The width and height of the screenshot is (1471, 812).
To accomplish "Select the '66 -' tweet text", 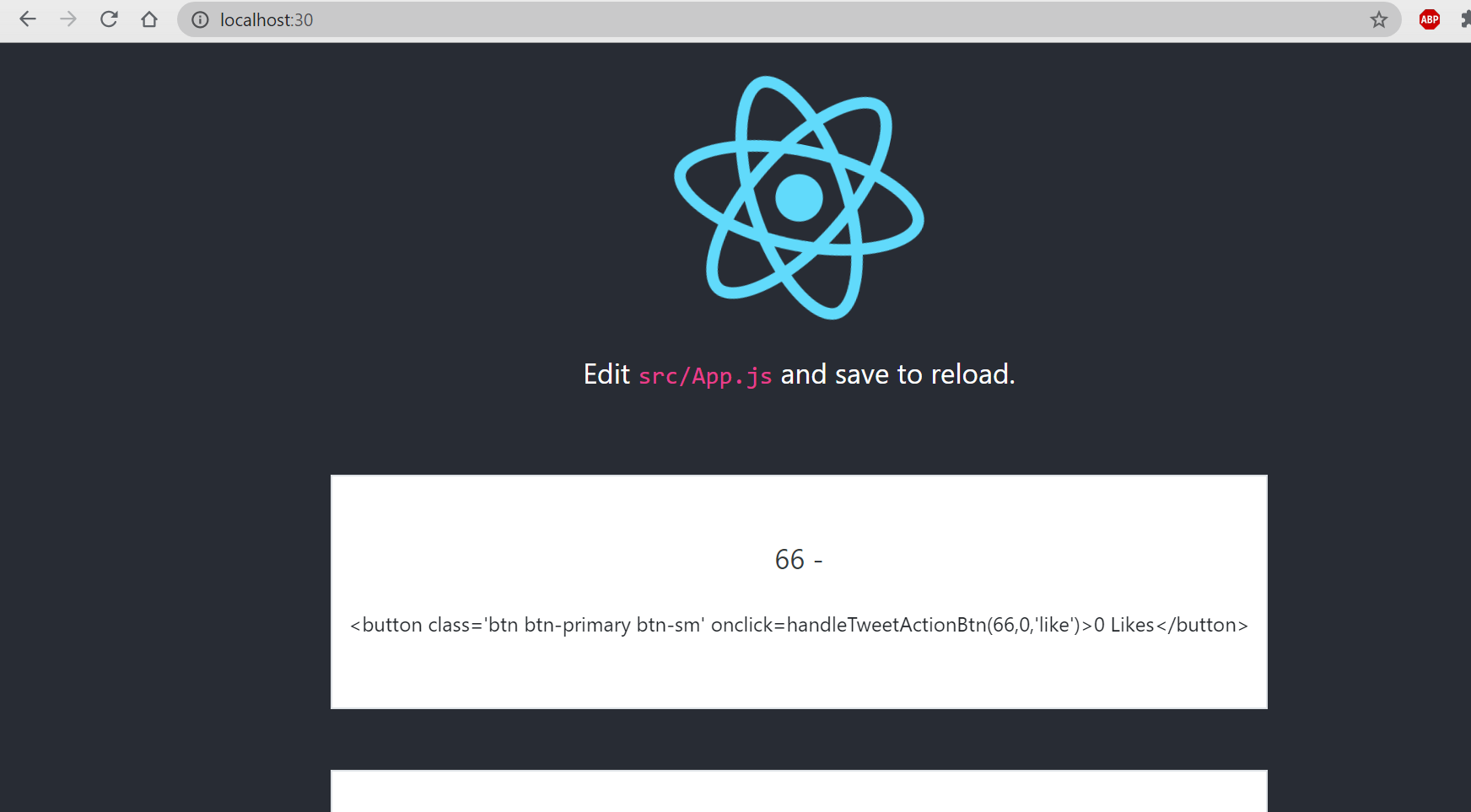I will (799, 560).
